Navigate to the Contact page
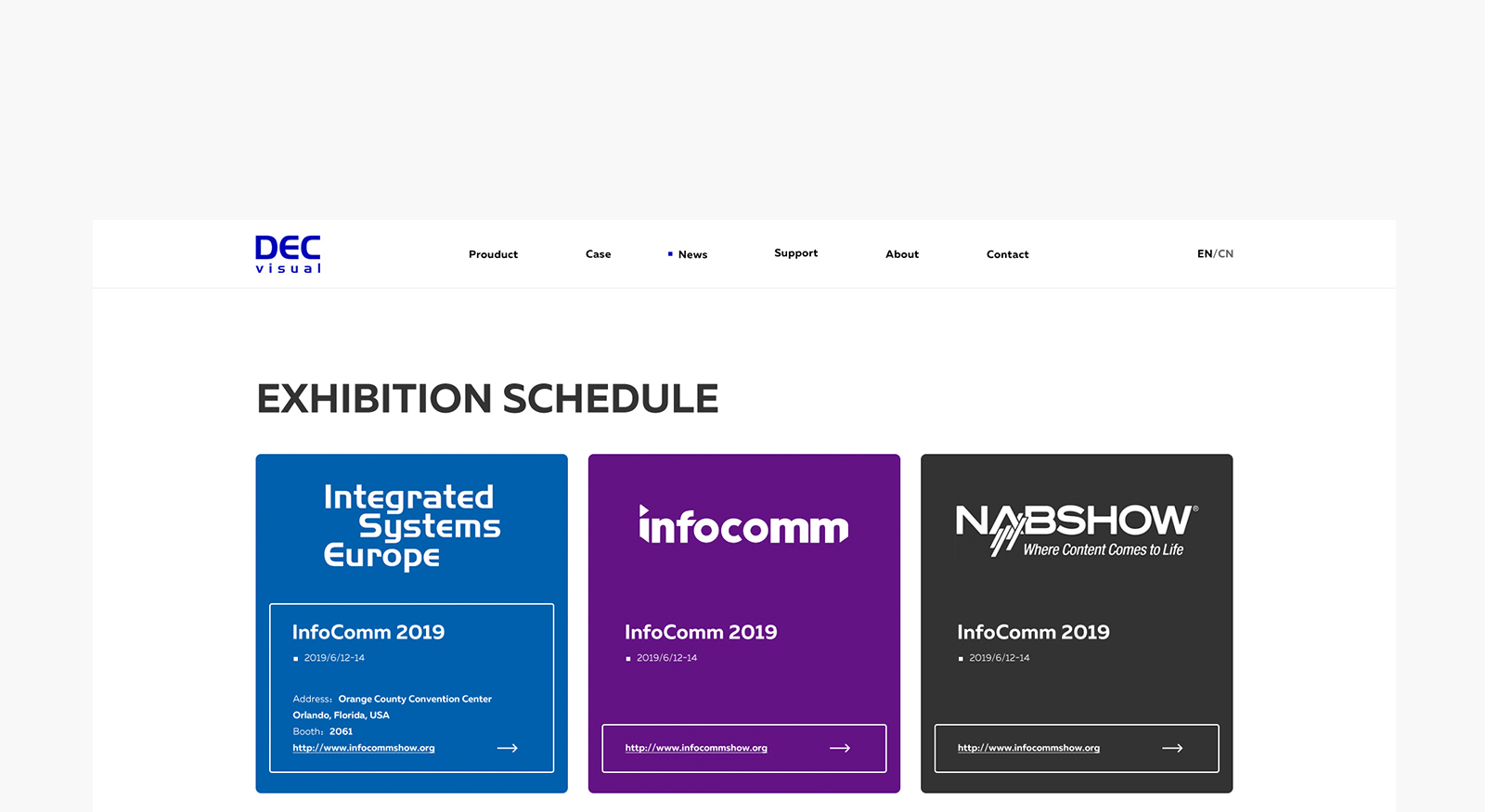Image resolution: width=1485 pixels, height=812 pixels. coord(1007,254)
